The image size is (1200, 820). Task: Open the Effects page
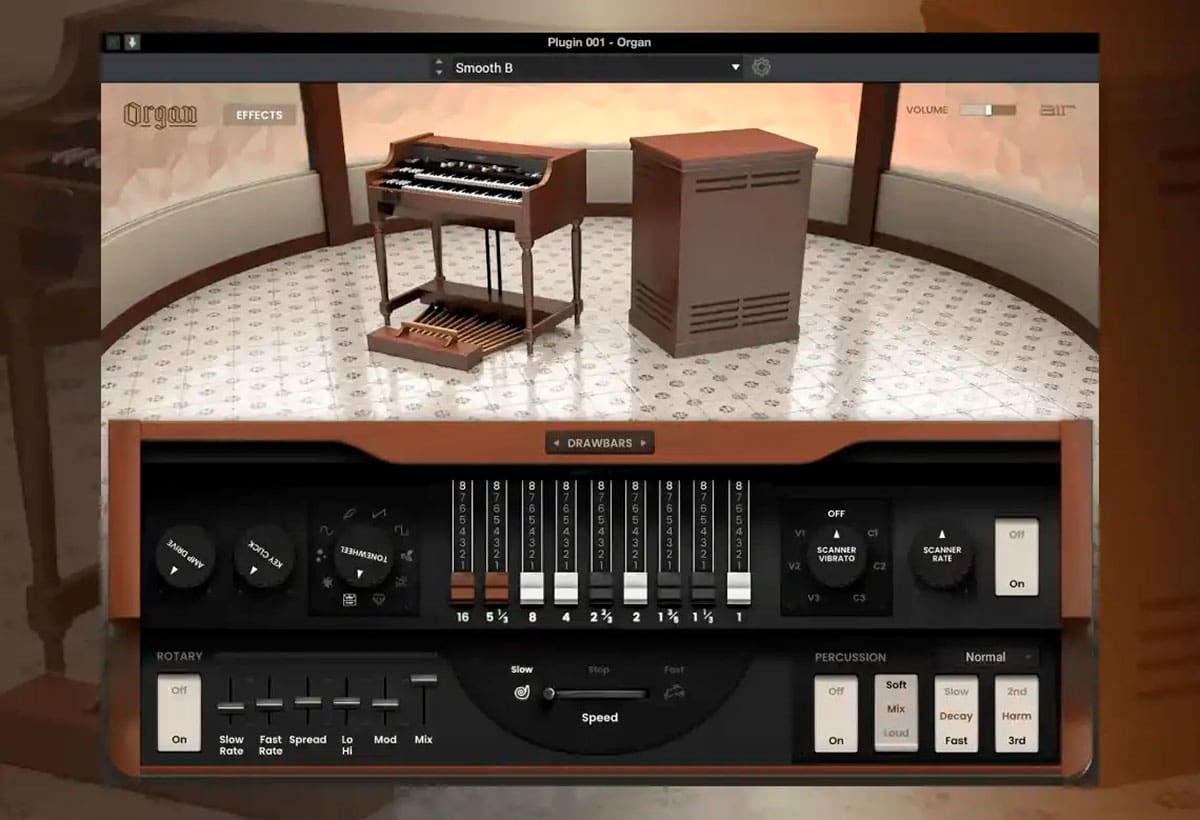tap(259, 115)
